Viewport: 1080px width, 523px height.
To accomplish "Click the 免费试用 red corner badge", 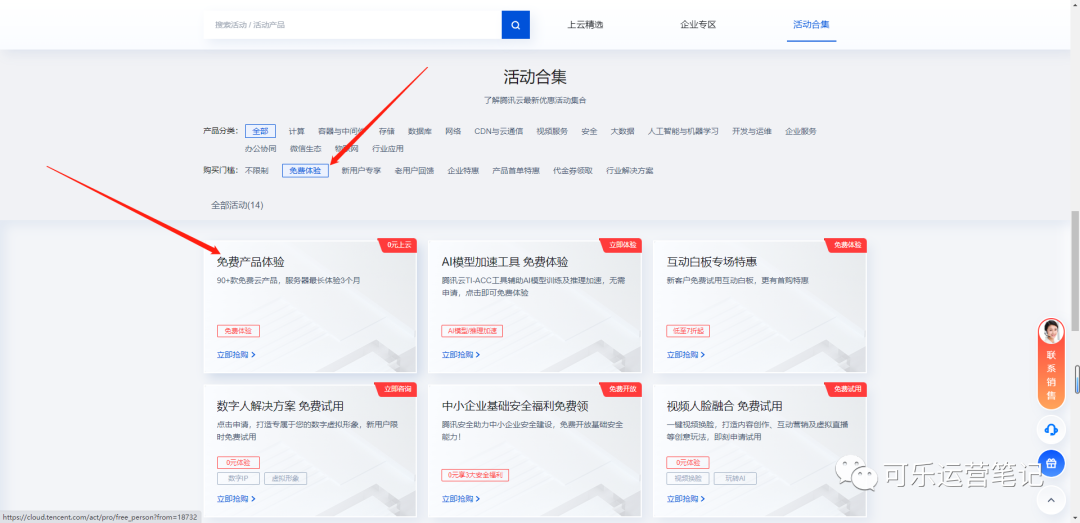I will [x=847, y=389].
